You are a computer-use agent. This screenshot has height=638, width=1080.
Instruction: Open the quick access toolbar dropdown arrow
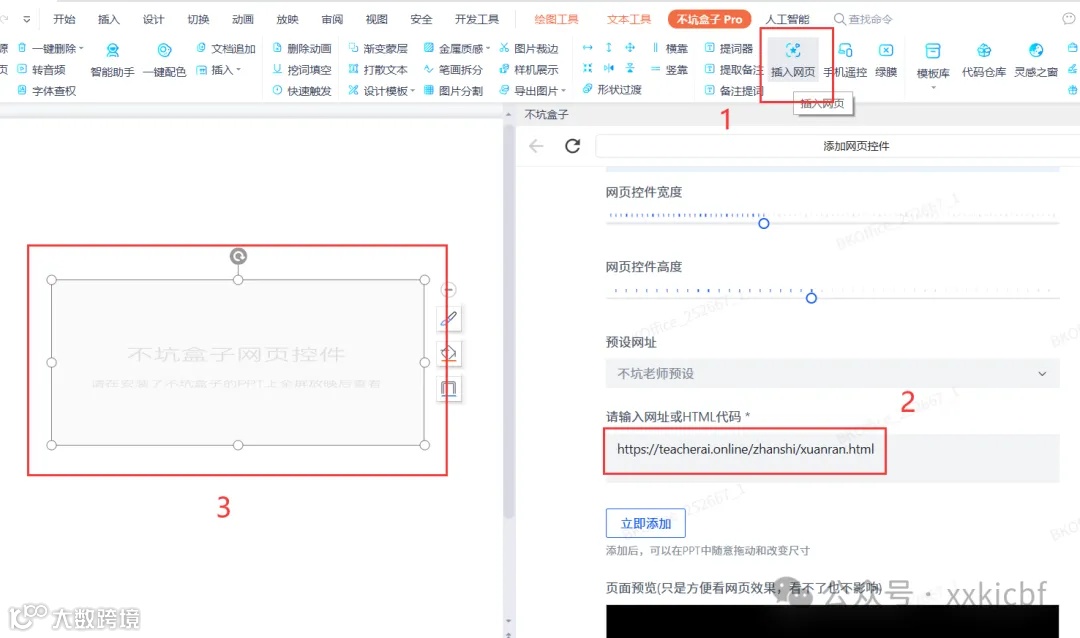click(x=27, y=19)
